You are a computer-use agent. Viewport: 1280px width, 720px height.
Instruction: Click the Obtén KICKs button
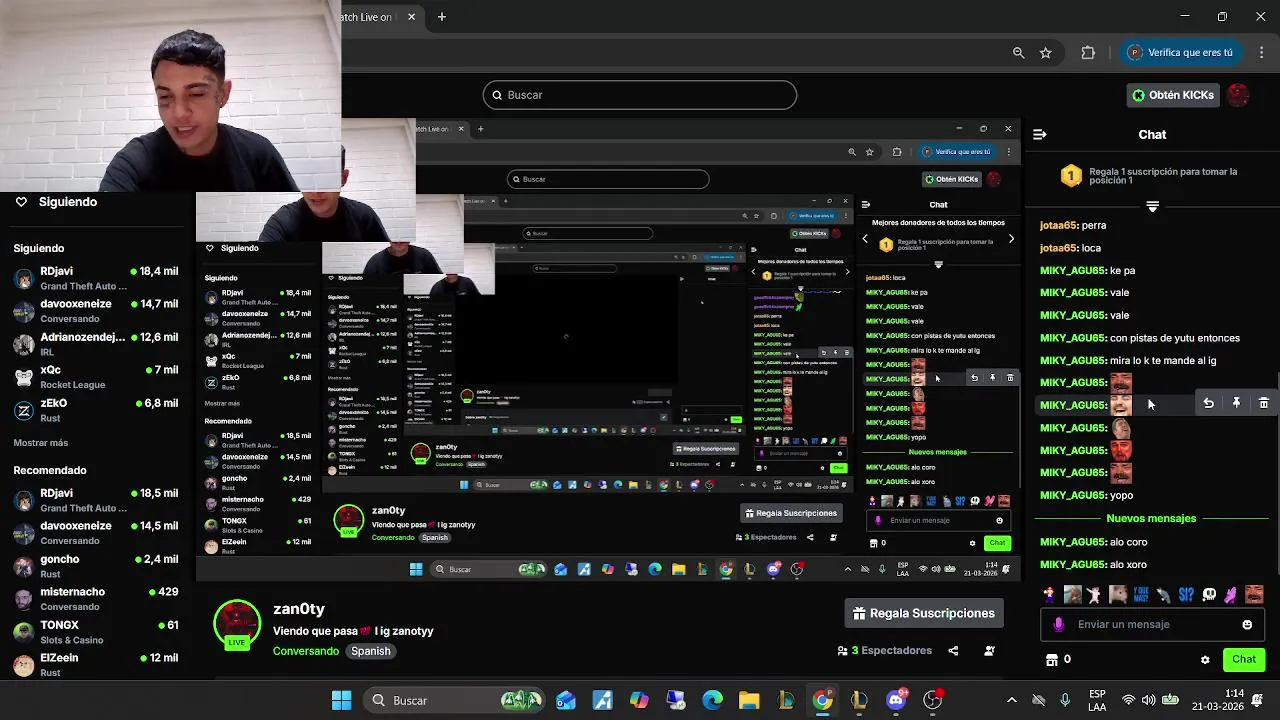1172,95
